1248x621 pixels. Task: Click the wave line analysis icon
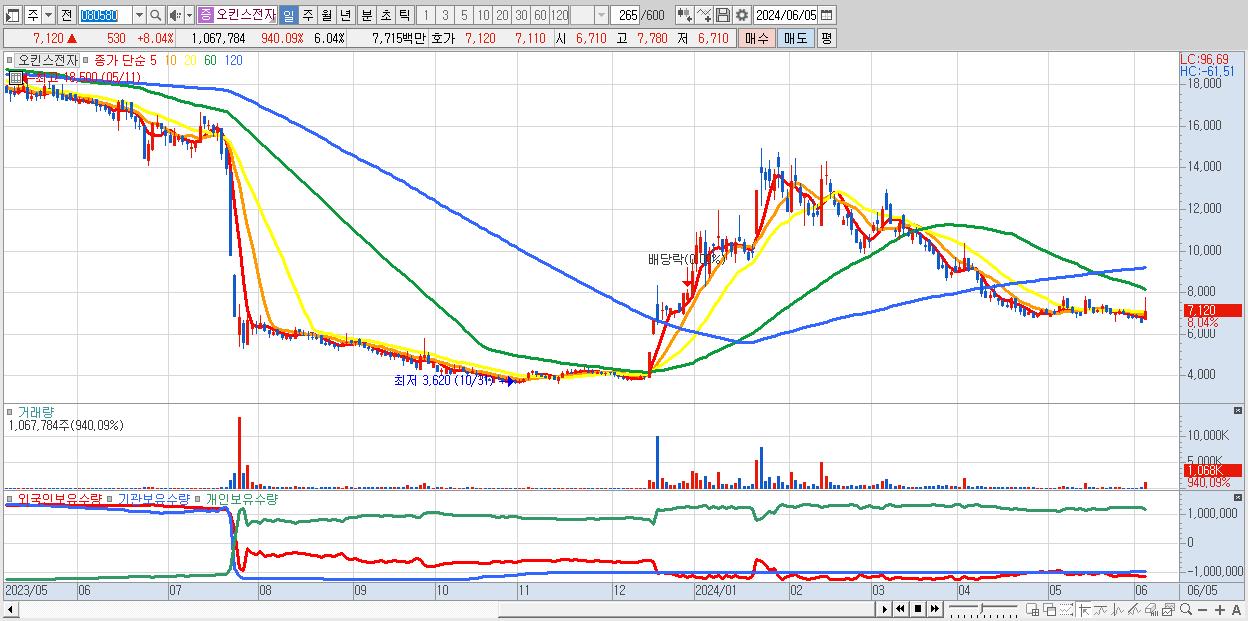point(1118,610)
